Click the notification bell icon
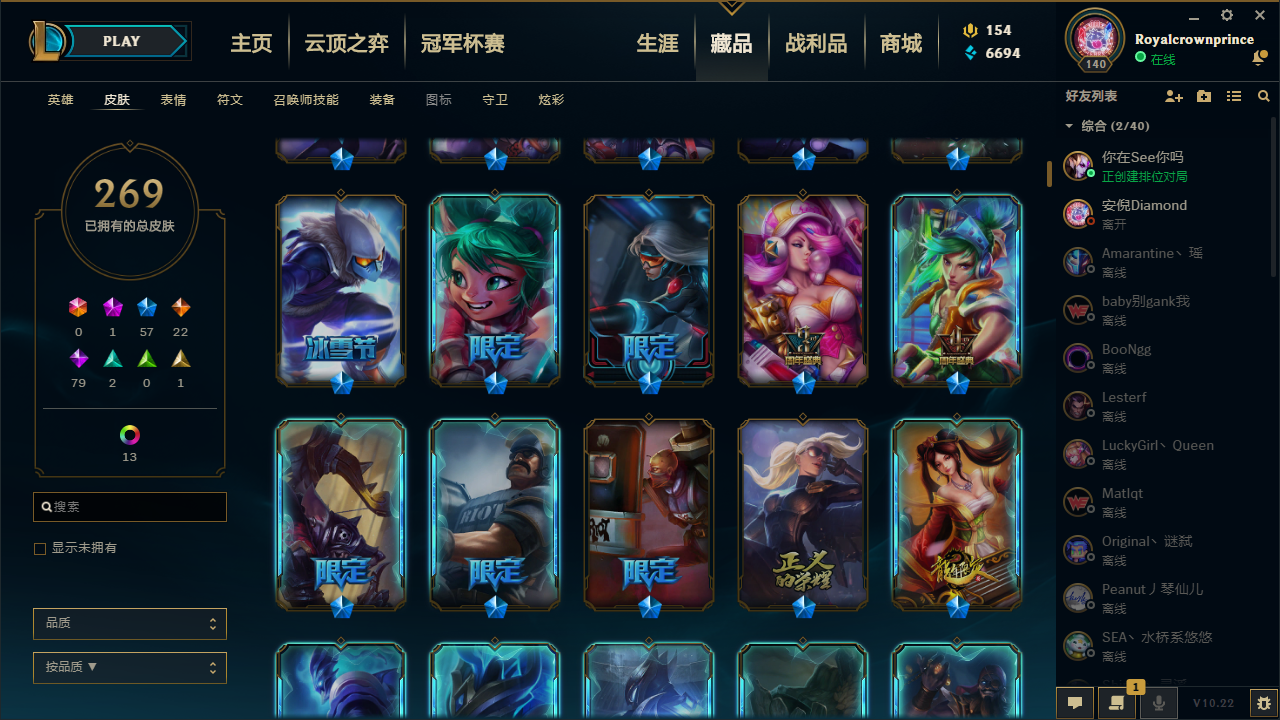Screen dimensions: 1280x720 click(x=1259, y=59)
